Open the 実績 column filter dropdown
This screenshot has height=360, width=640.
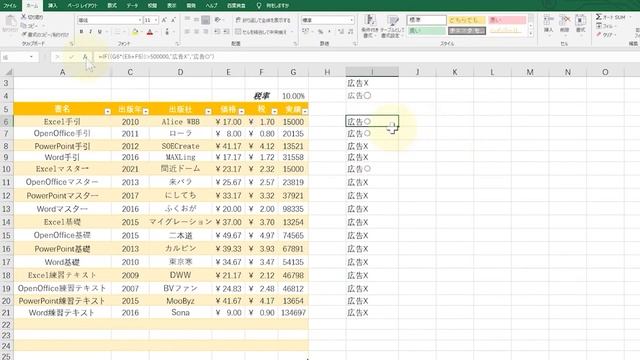(x=305, y=111)
